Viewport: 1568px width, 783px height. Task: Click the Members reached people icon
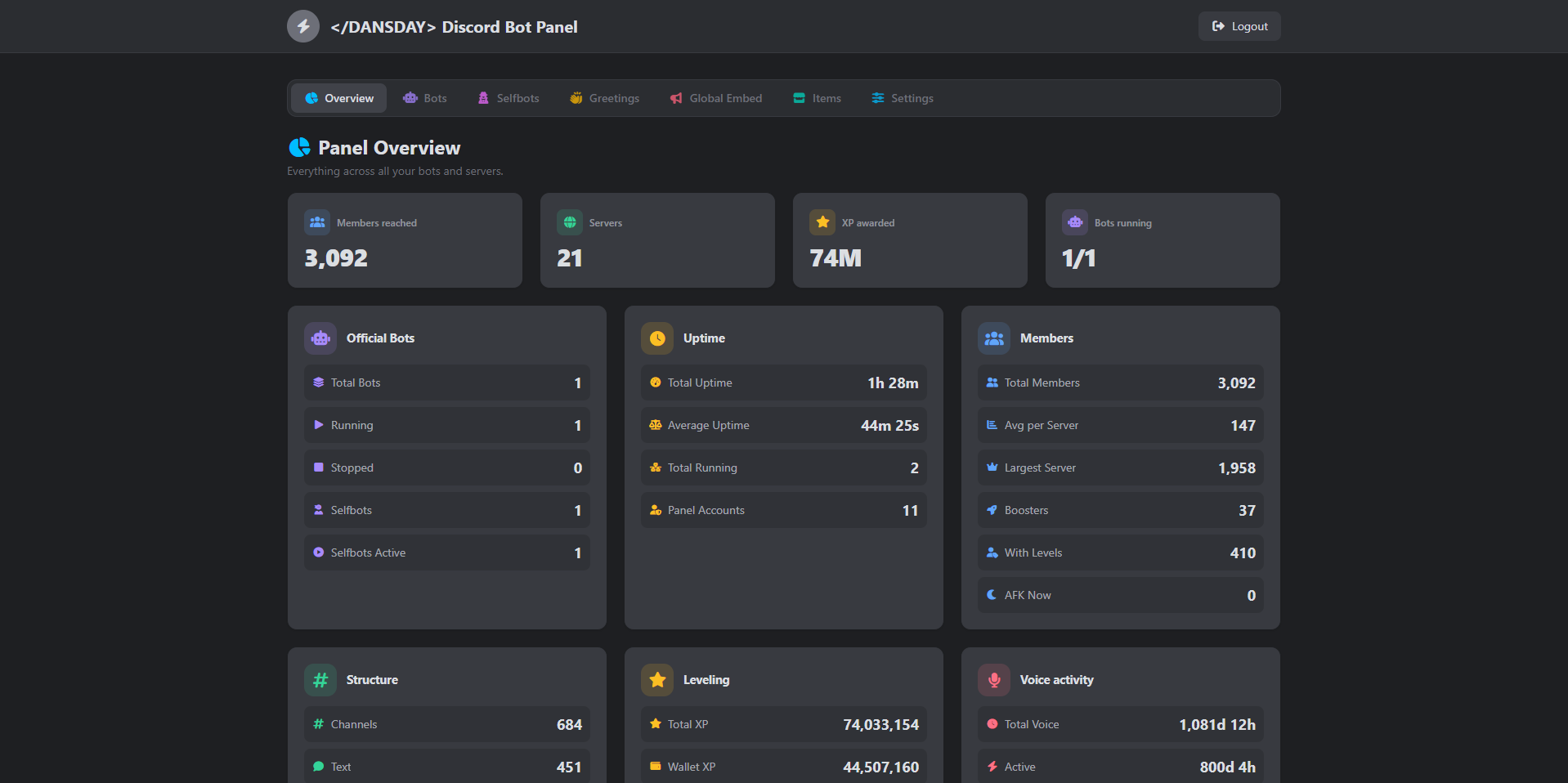[x=317, y=222]
